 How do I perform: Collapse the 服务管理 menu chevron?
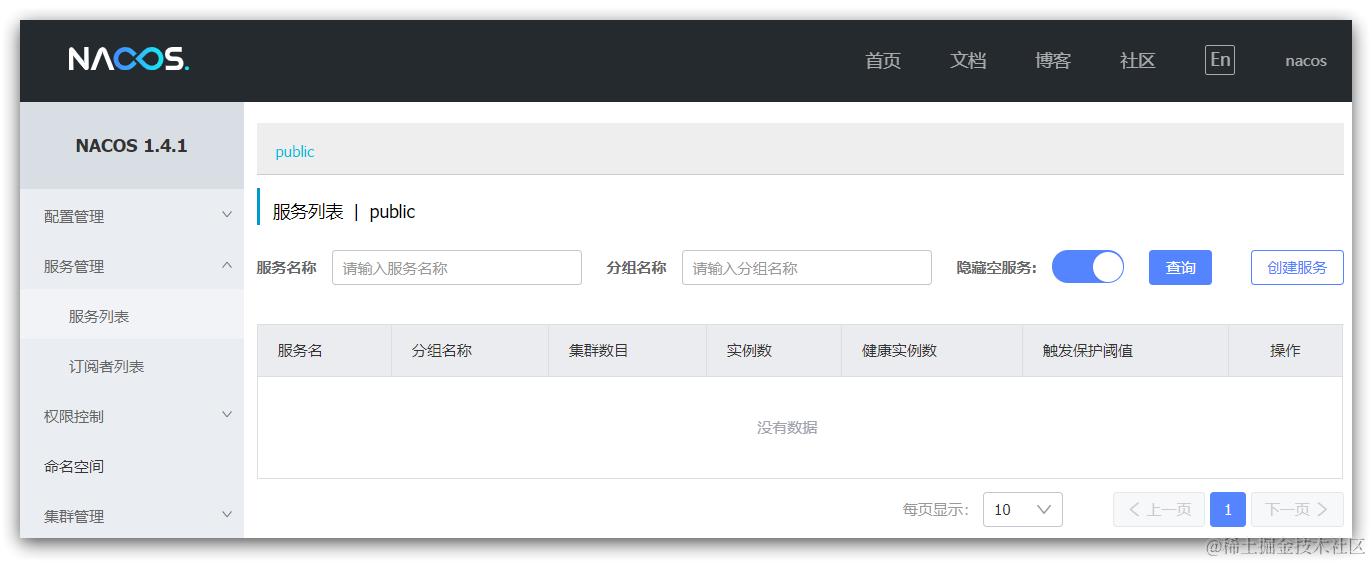click(227, 265)
